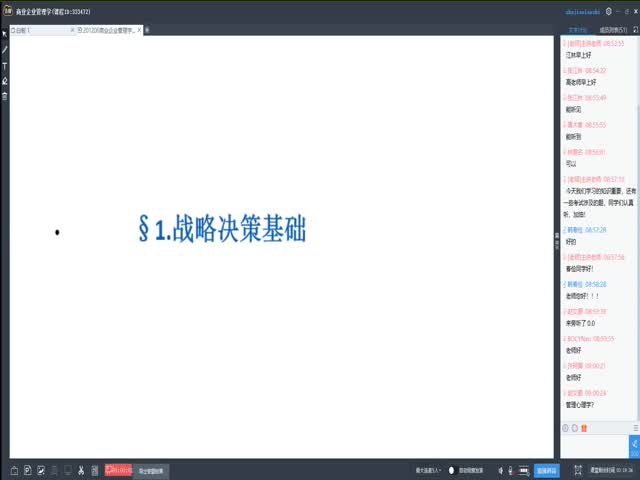This screenshot has height=480, width=640.
Task: Click the orange gift icon in chat
Action: point(584,428)
